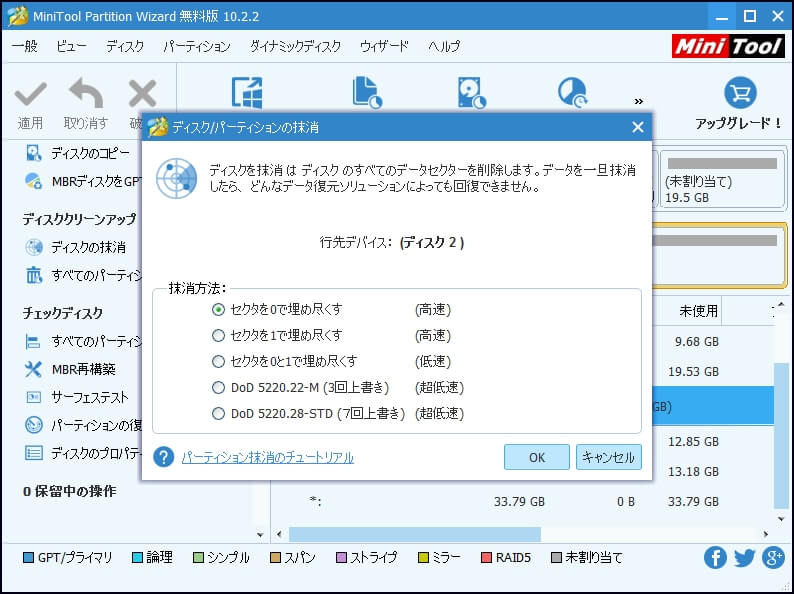Viewport: 794px width, 594px height.
Task: Minimize the MiniTool Partition Wizard window
Action: [722, 17]
